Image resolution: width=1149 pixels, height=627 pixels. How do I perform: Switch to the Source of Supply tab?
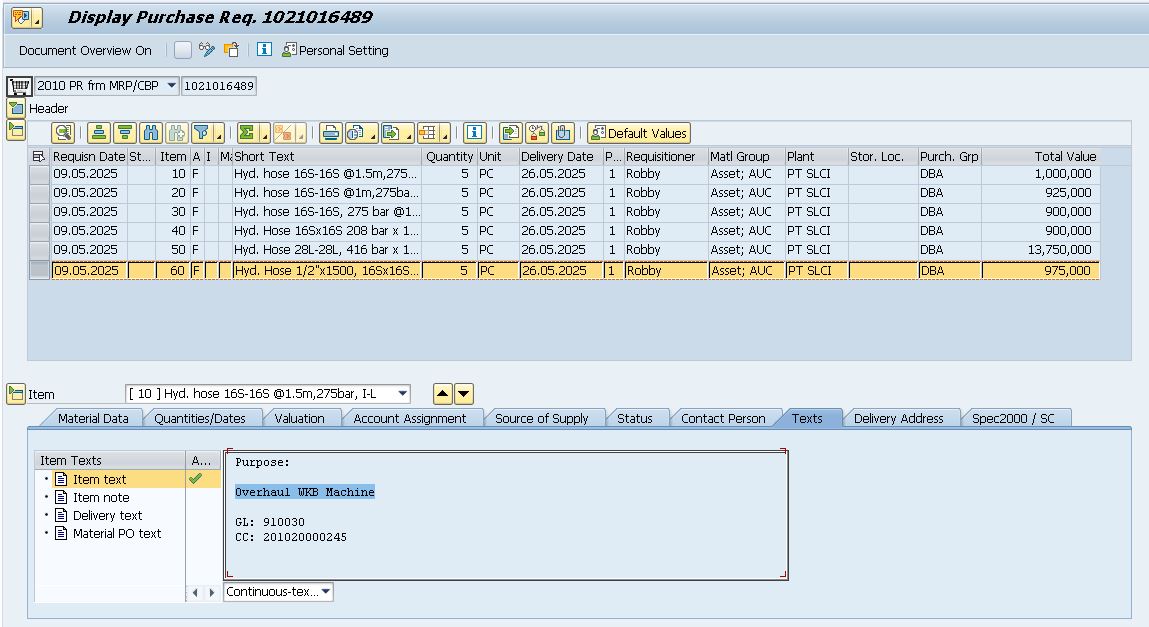pyautogui.click(x=542, y=418)
